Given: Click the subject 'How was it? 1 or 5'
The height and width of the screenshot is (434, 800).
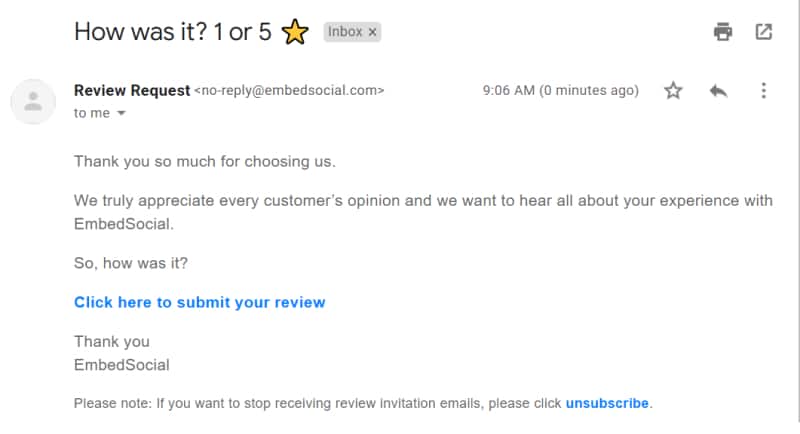Looking at the screenshot, I should tap(172, 32).
